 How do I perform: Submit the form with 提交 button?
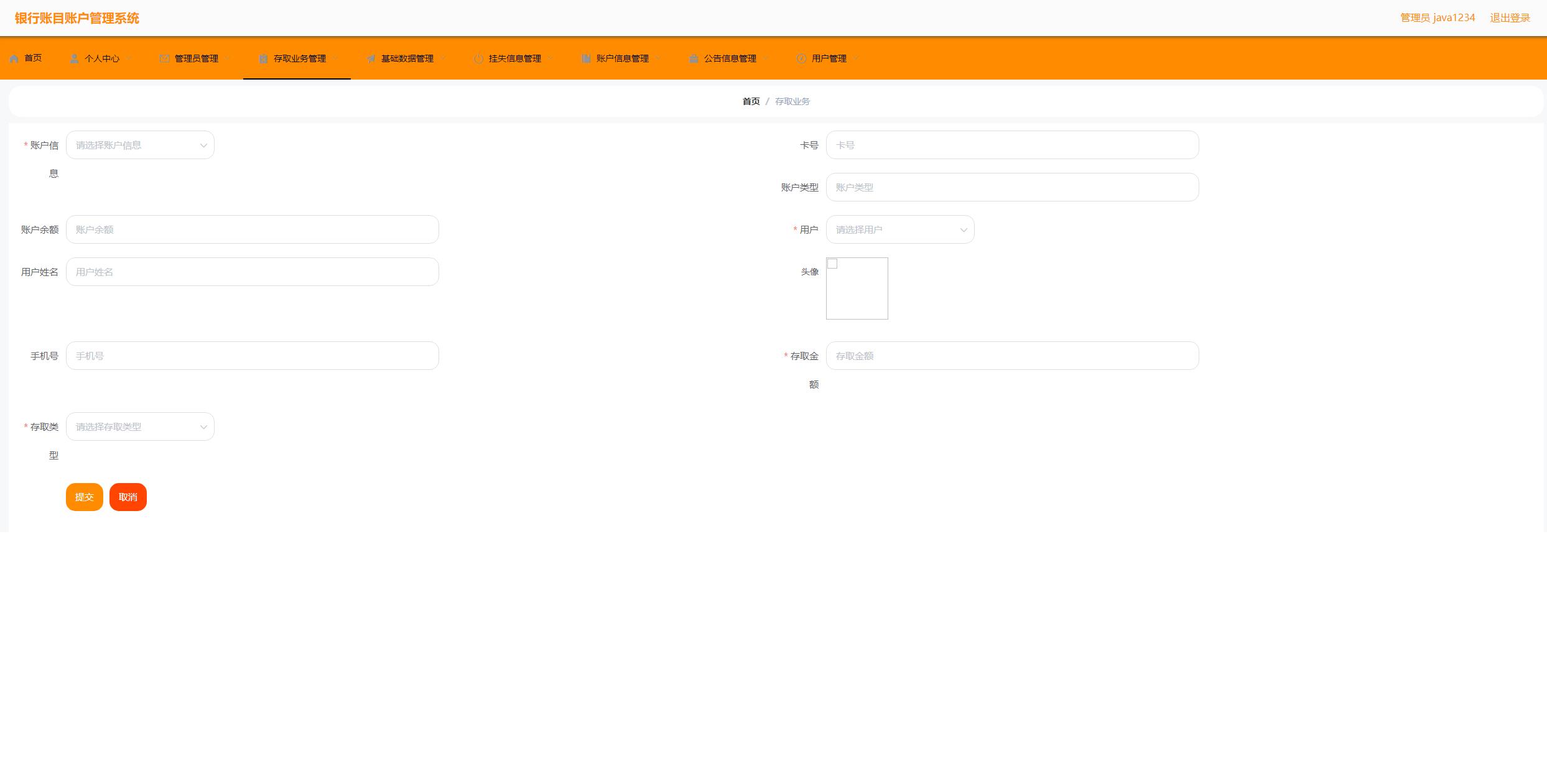tap(84, 497)
